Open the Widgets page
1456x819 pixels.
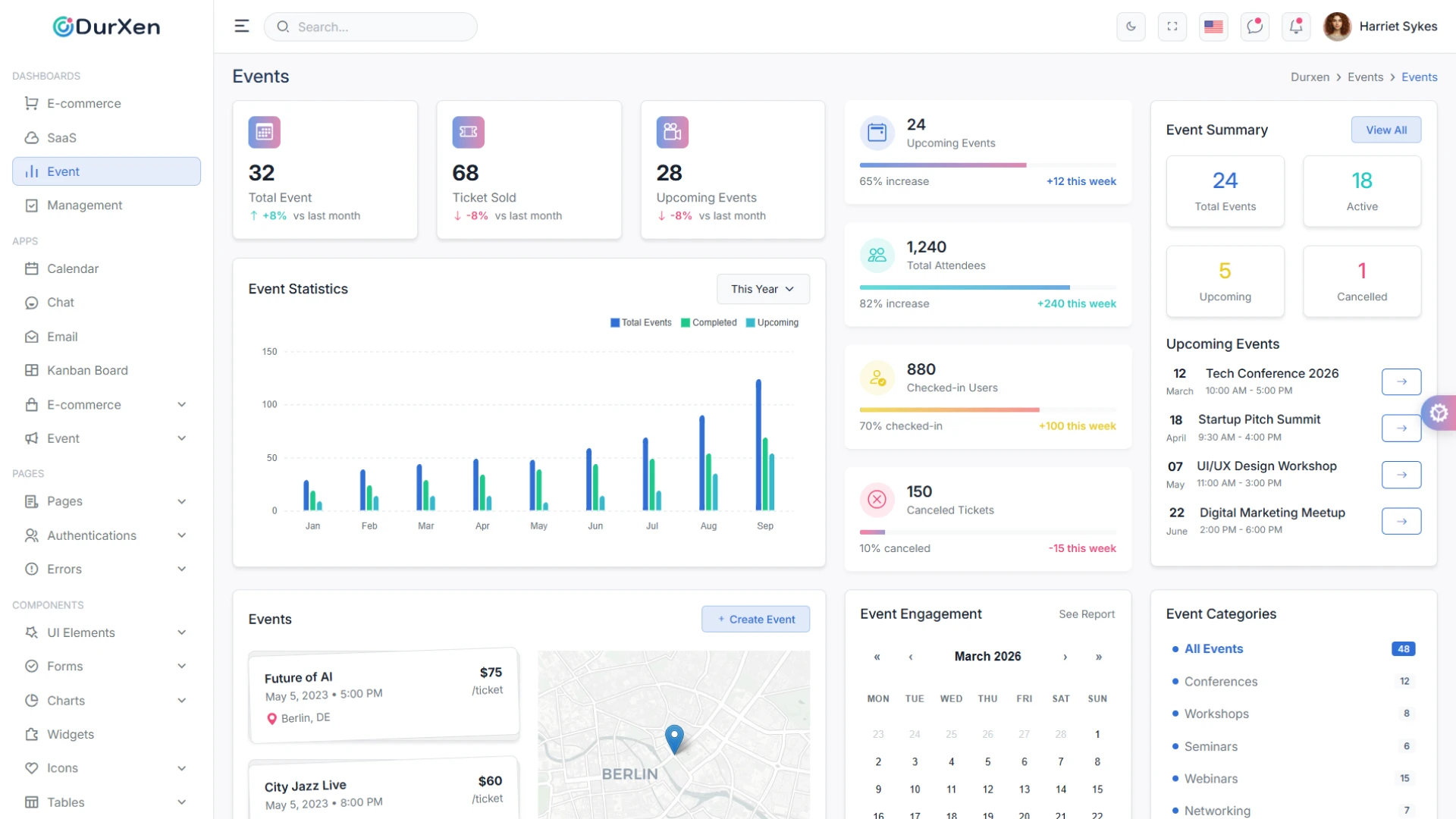point(106,734)
